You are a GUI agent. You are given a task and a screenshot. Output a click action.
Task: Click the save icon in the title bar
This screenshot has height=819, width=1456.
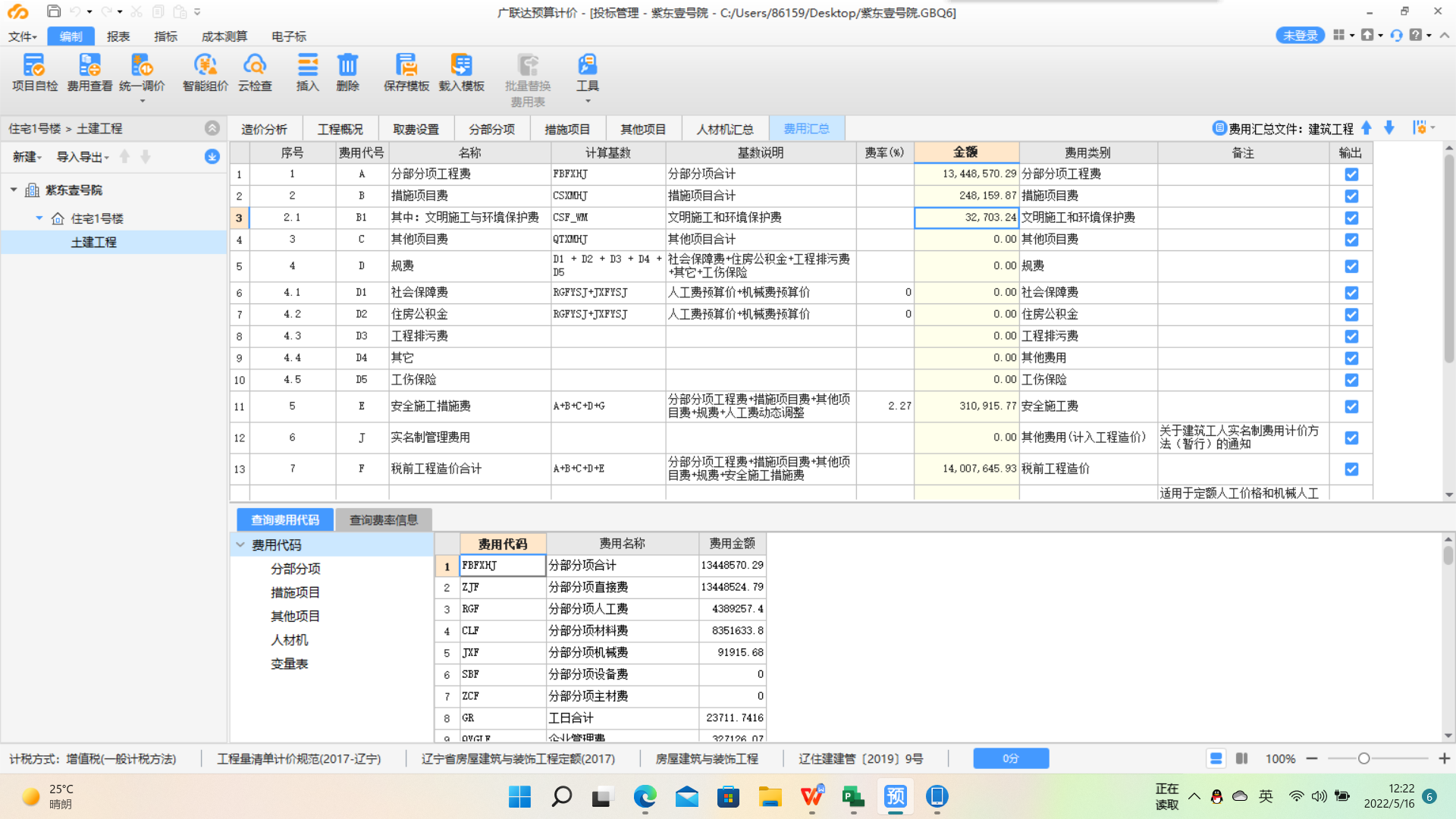[53, 11]
